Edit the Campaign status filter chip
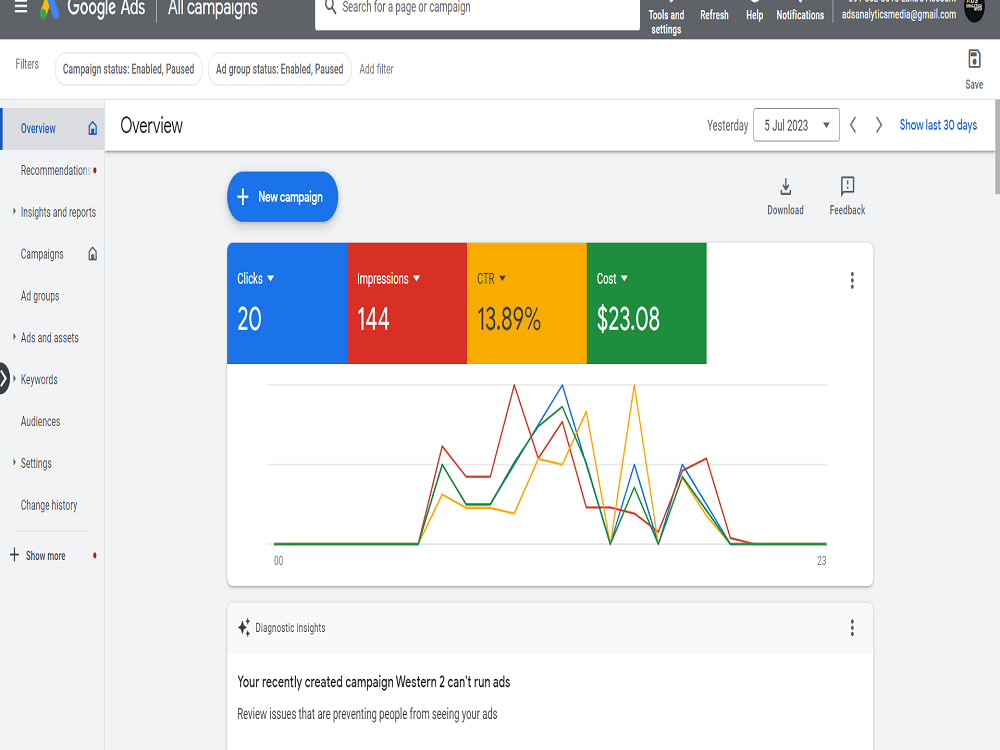The image size is (1000, 750). point(128,69)
